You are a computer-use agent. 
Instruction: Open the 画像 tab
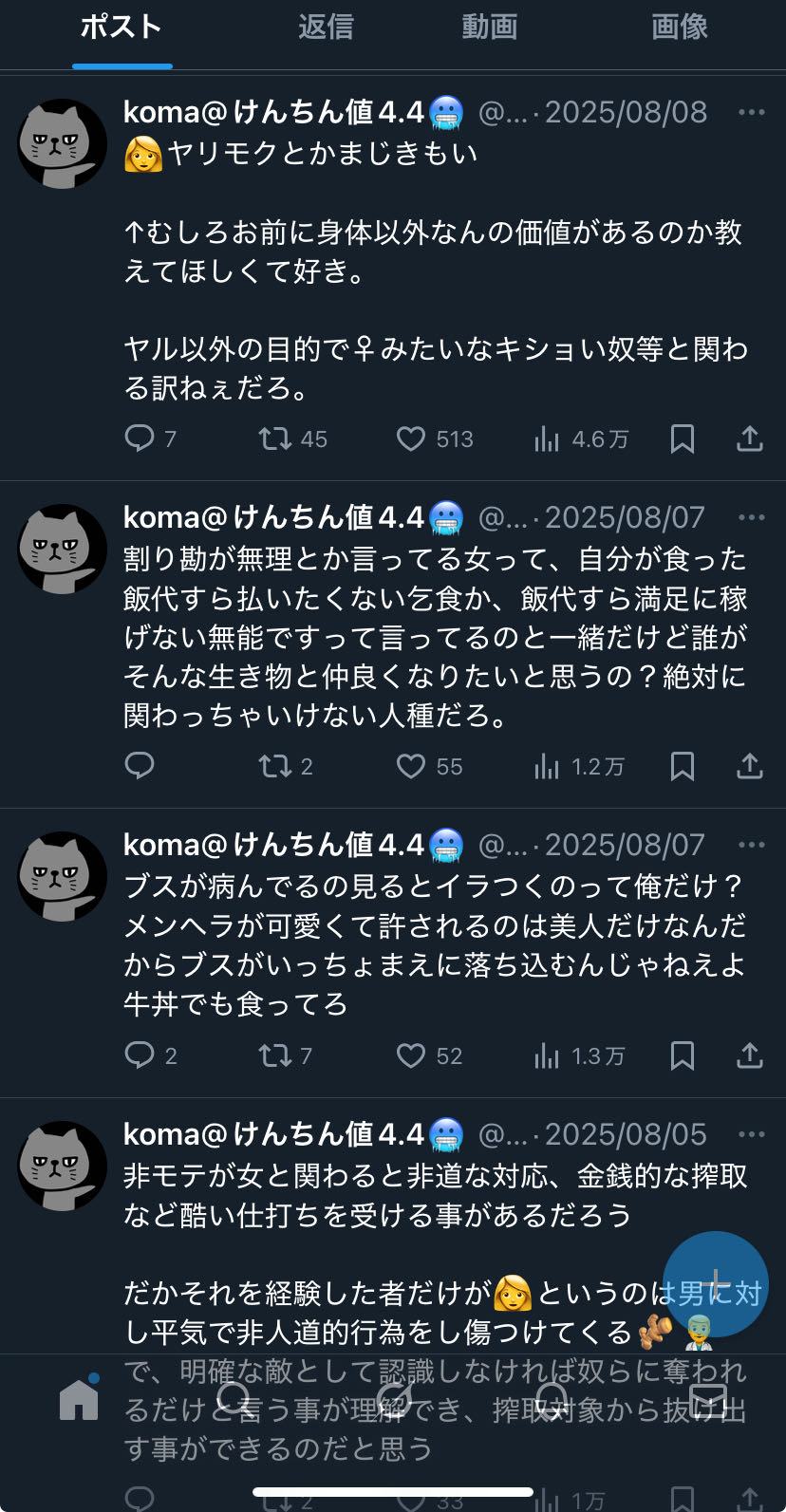[680, 28]
